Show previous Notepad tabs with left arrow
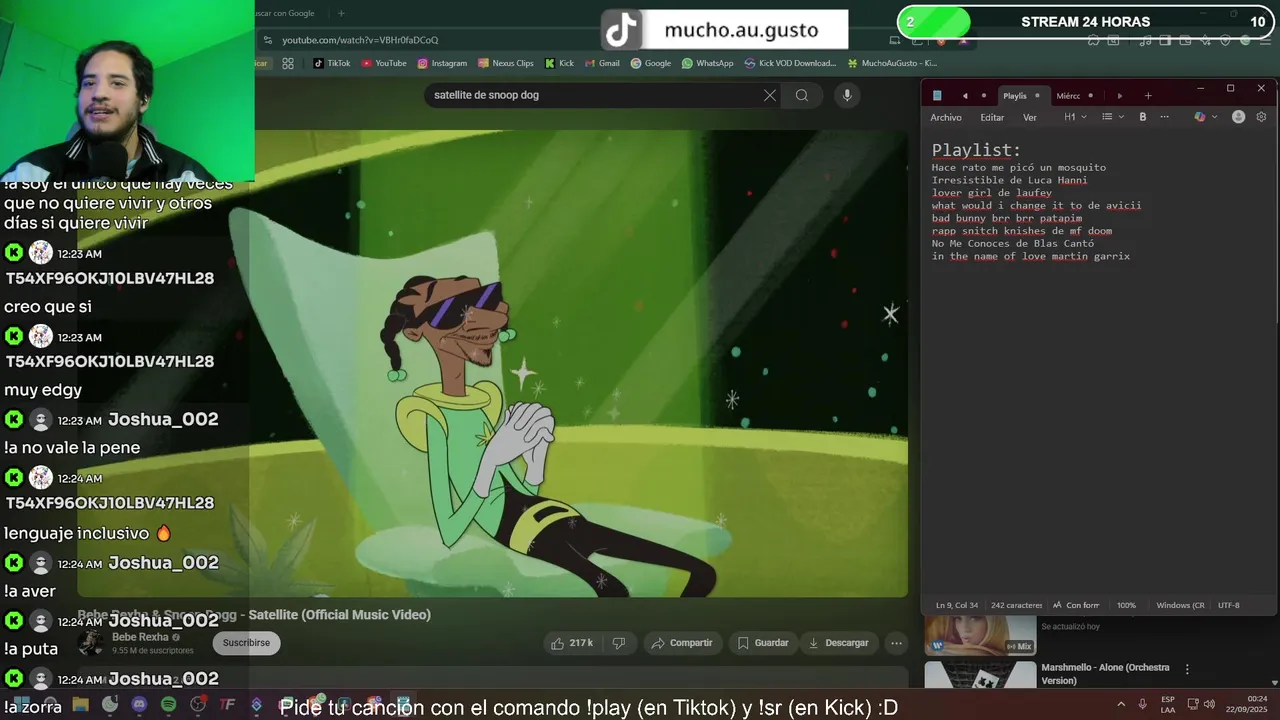Screen dimensions: 1280x720 coord(964,96)
